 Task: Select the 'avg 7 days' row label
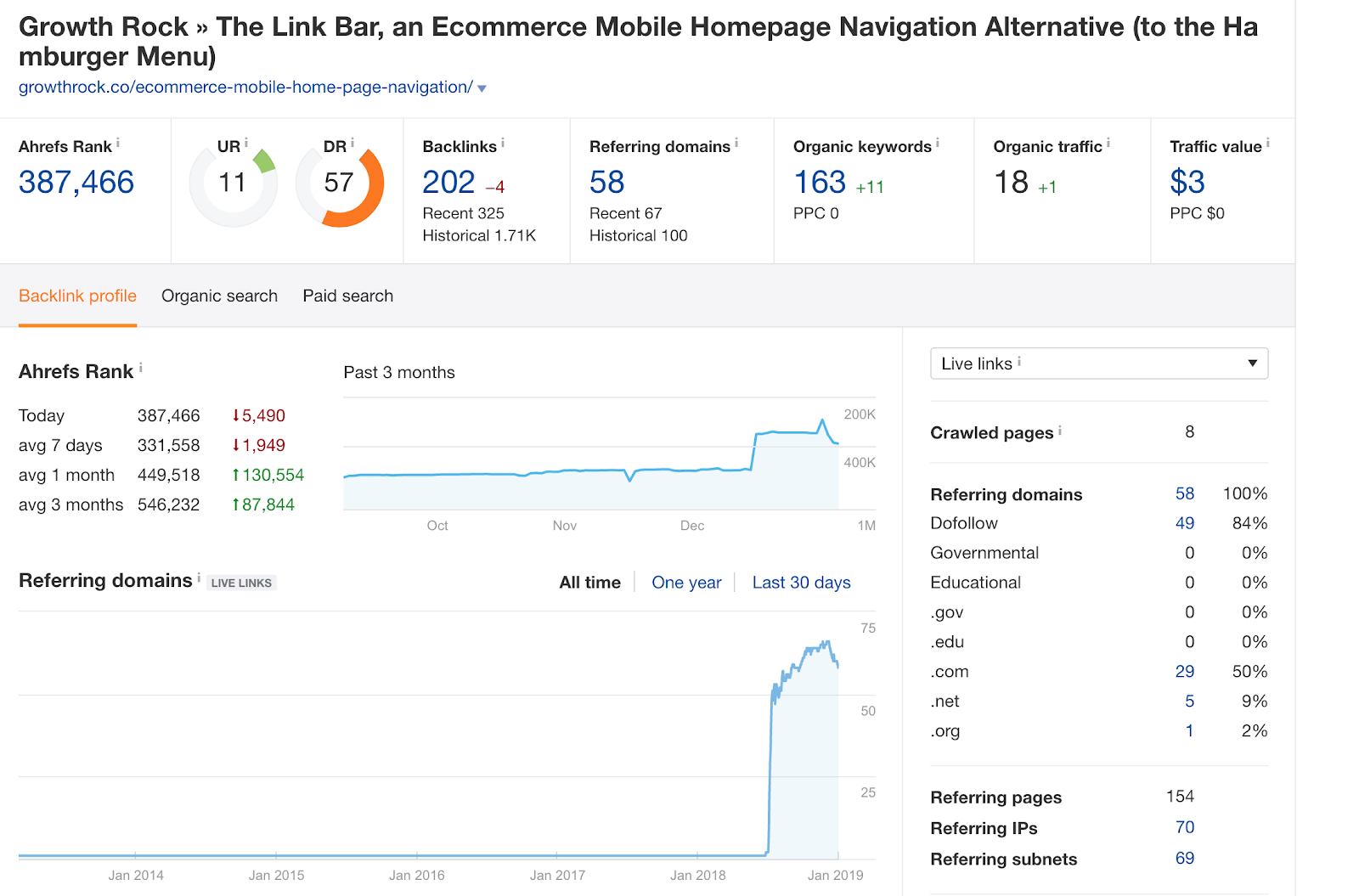[x=60, y=446]
